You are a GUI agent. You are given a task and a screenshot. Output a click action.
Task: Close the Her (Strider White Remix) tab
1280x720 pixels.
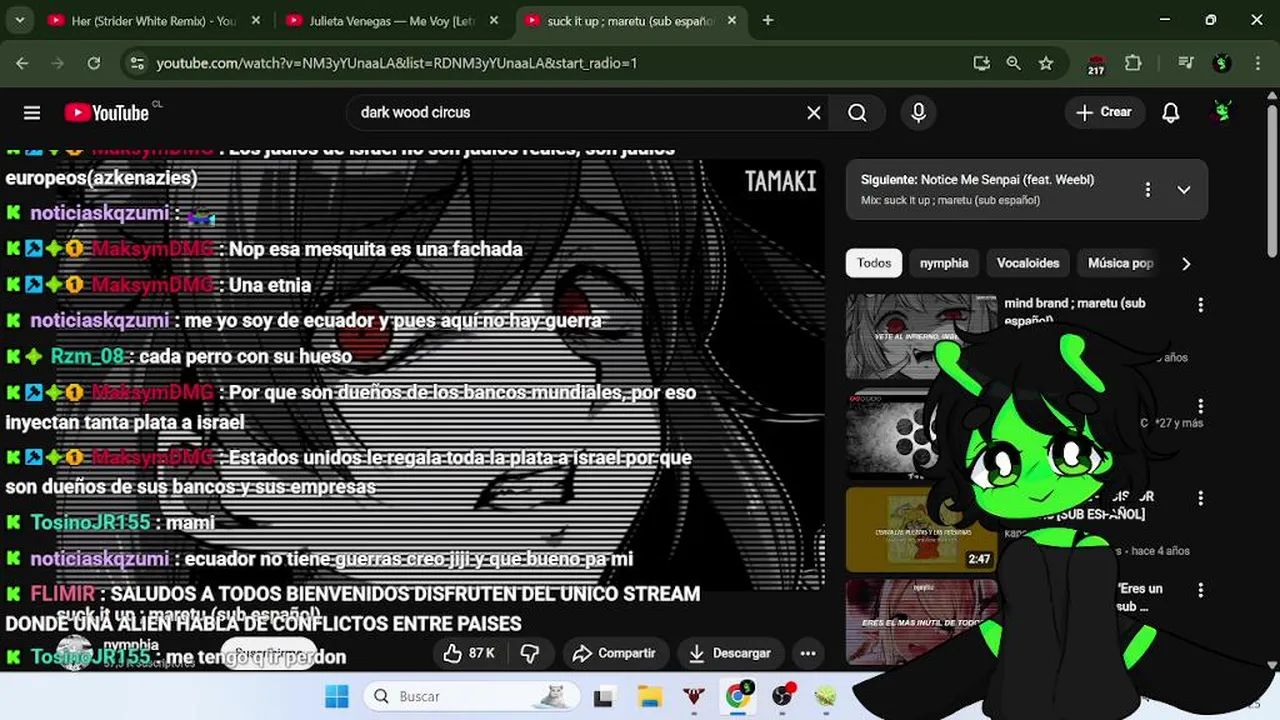[x=256, y=20]
